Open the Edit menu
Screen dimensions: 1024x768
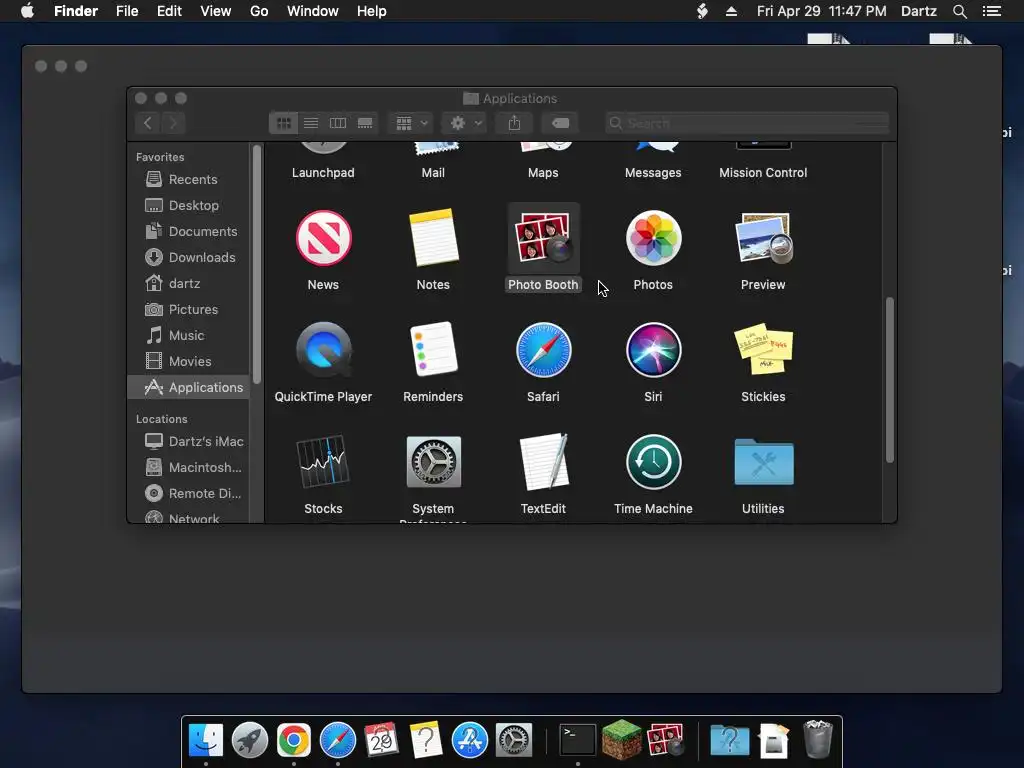[169, 11]
